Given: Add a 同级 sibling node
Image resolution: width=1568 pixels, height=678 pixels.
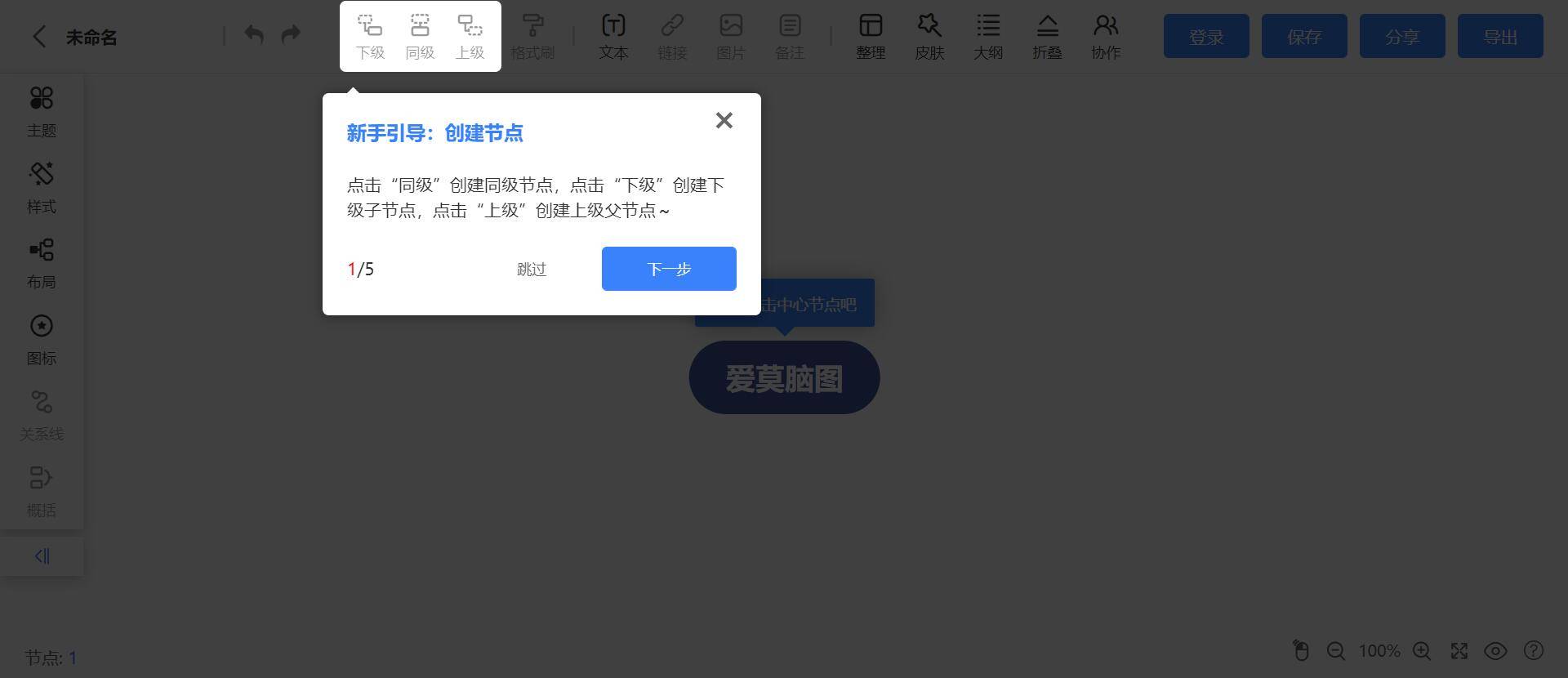Looking at the screenshot, I should point(420,37).
